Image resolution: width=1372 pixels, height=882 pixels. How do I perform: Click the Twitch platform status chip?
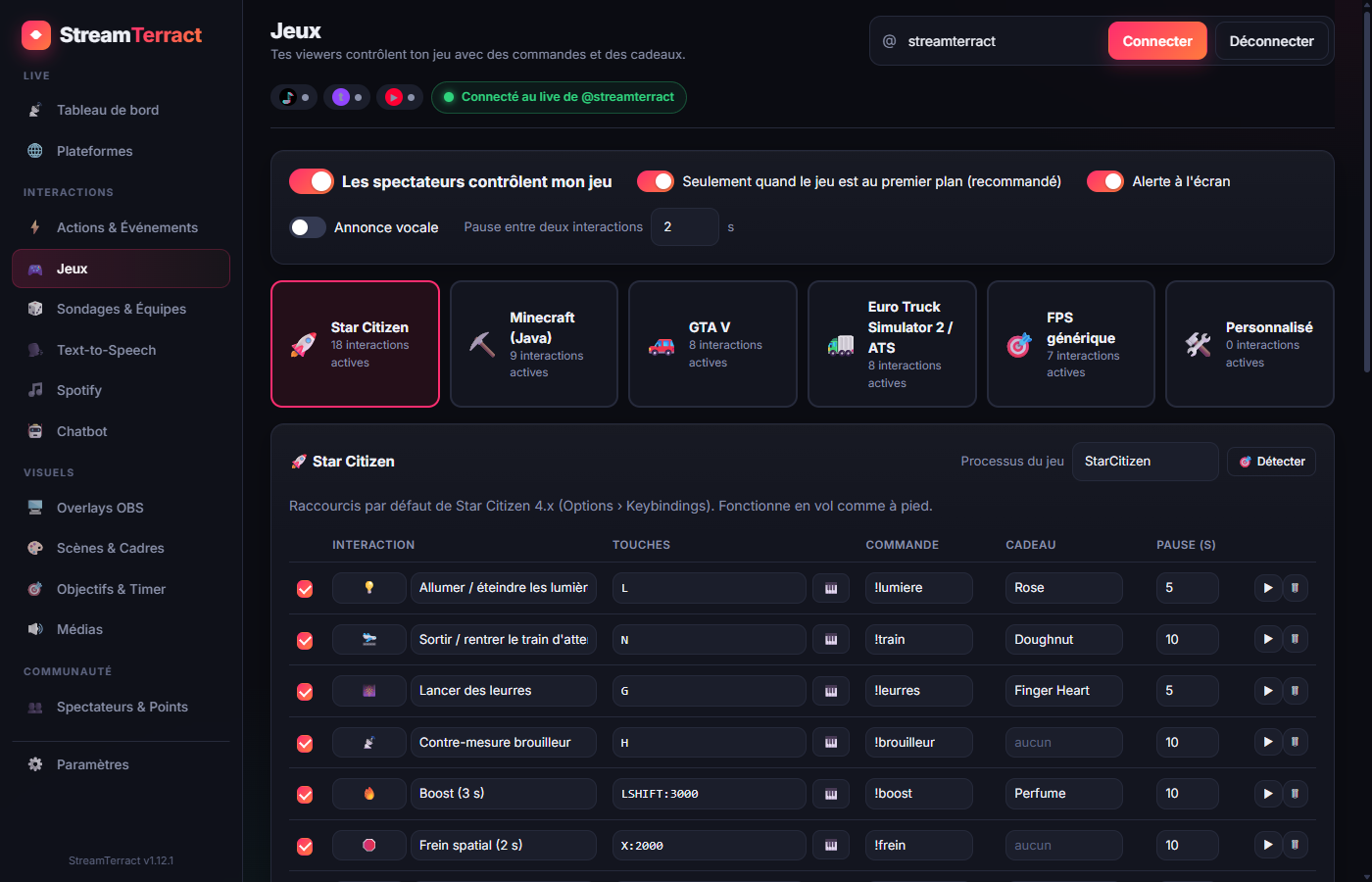tap(347, 97)
